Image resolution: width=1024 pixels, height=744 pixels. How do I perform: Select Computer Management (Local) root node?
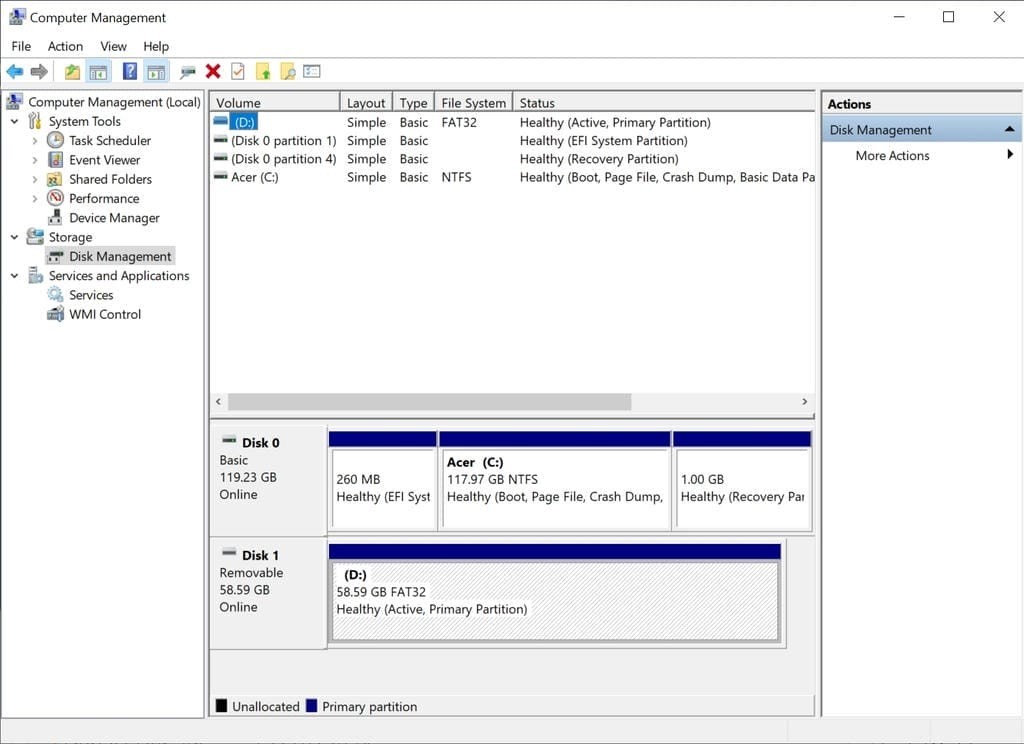click(x=114, y=102)
